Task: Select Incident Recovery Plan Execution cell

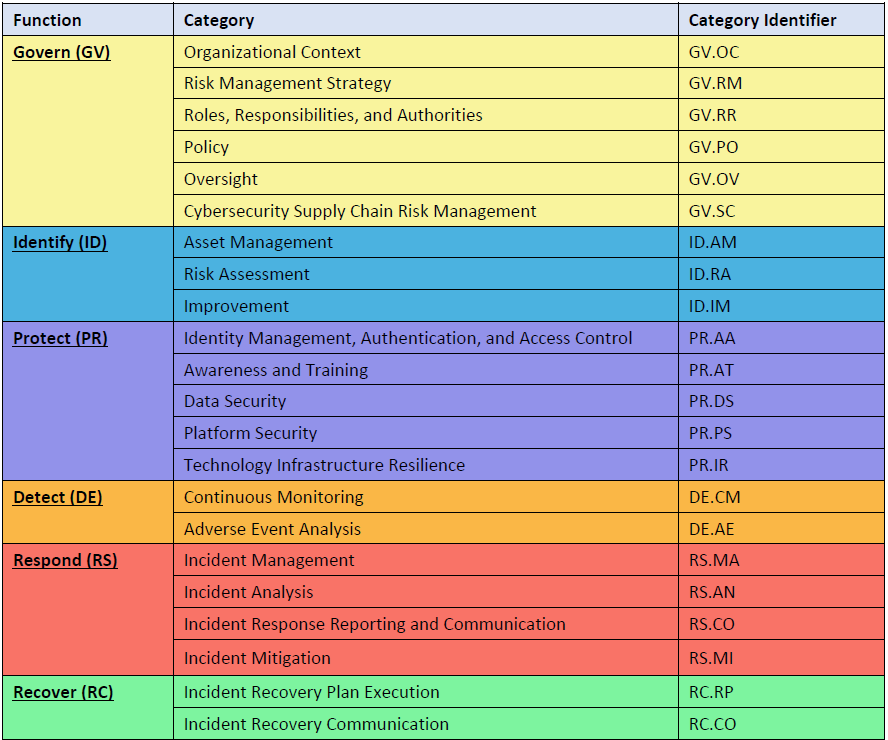Action: pyautogui.click(x=311, y=692)
